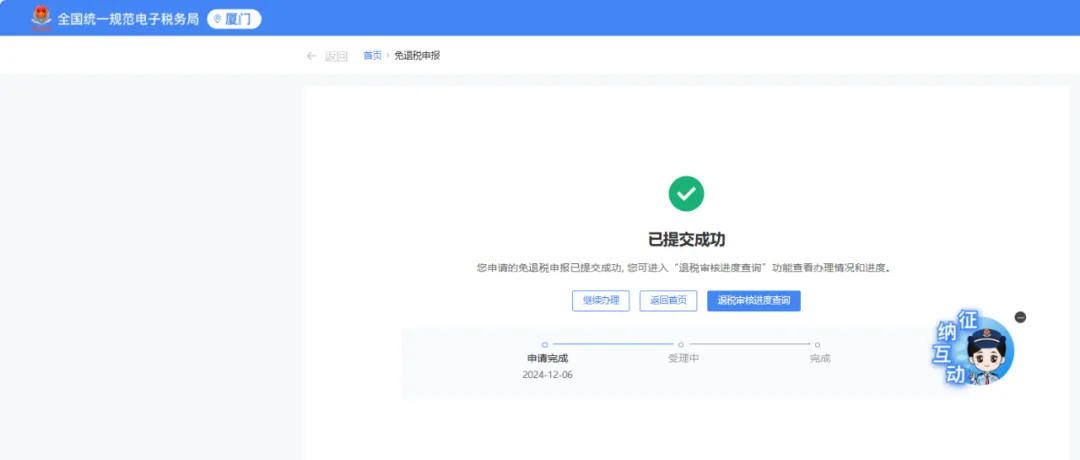
Task: Click the 申请完成 step marker dot
Action: coord(545,344)
